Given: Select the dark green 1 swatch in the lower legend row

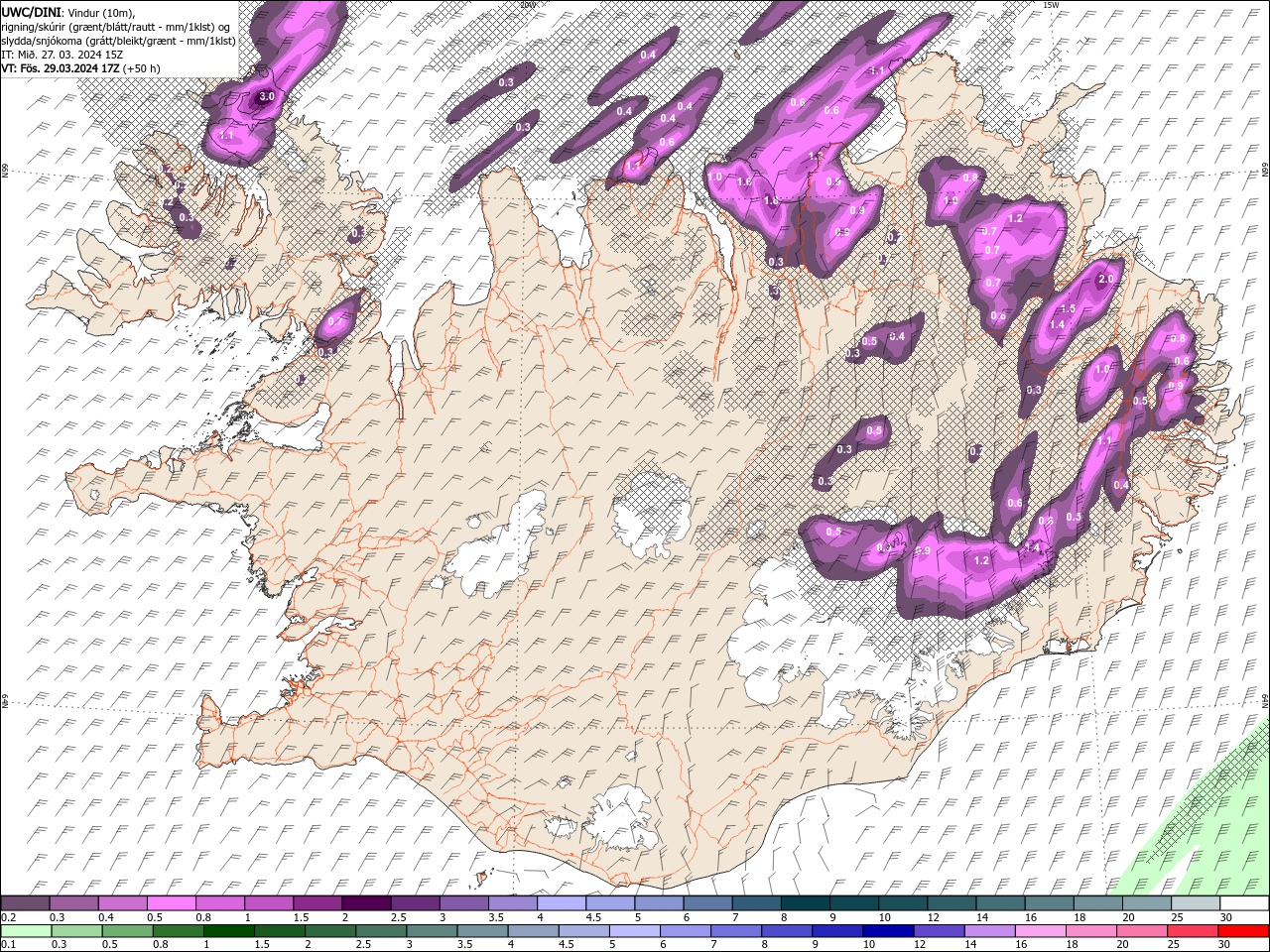Looking at the screenshot, I should point(229,931).
